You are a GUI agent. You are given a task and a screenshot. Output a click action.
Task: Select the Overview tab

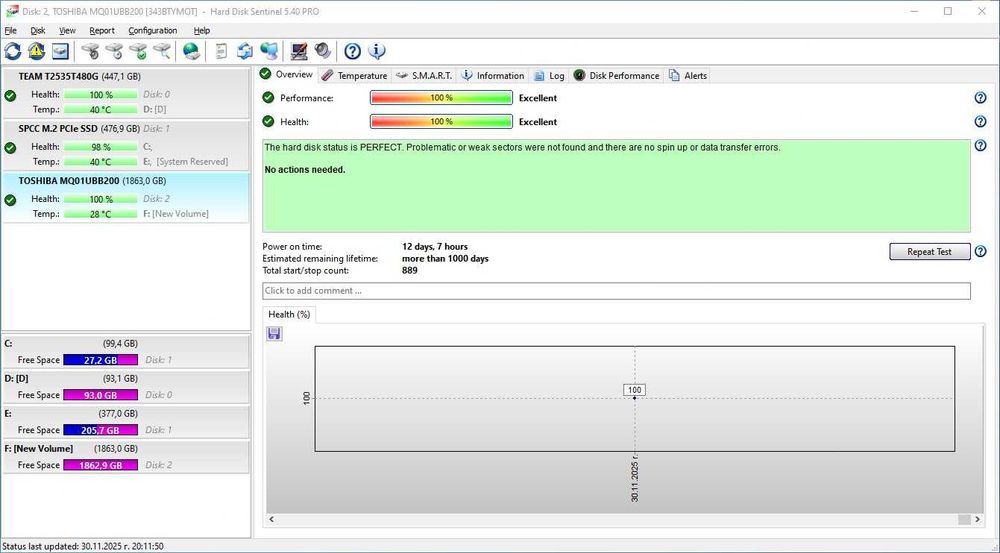pyautogui.click(x=286, y=75)
